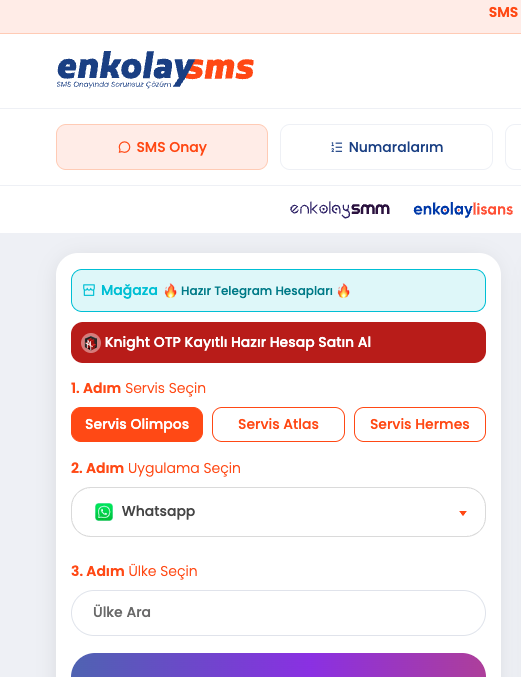Viewport: 521px width, 677px height.
Task: Open the Whatsapp application dropdown
Action: pos(278,512)
